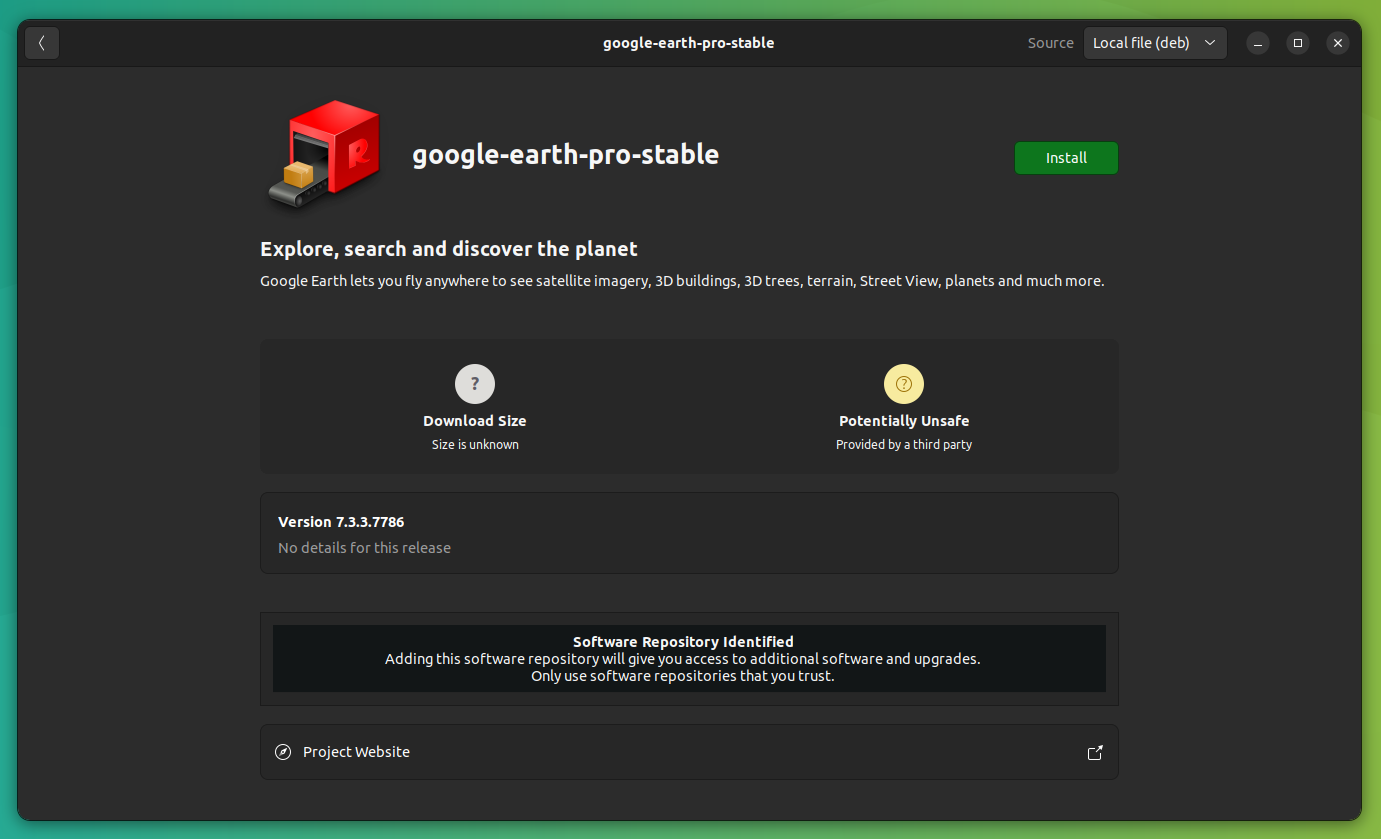Click the "Only use software repositories that you trust" line

[682, 676]
